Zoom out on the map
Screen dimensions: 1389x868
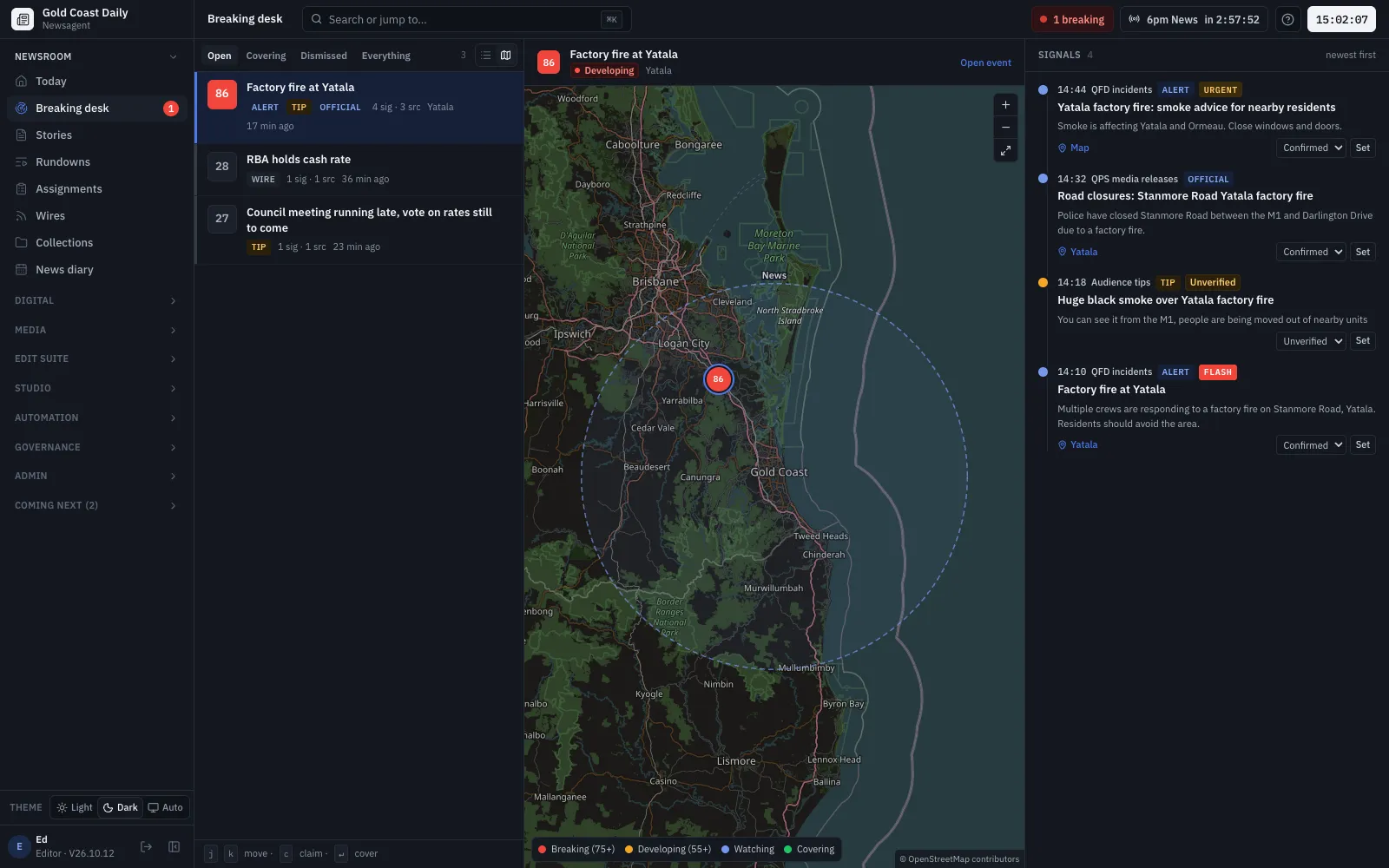click(x=1005, y=128)
